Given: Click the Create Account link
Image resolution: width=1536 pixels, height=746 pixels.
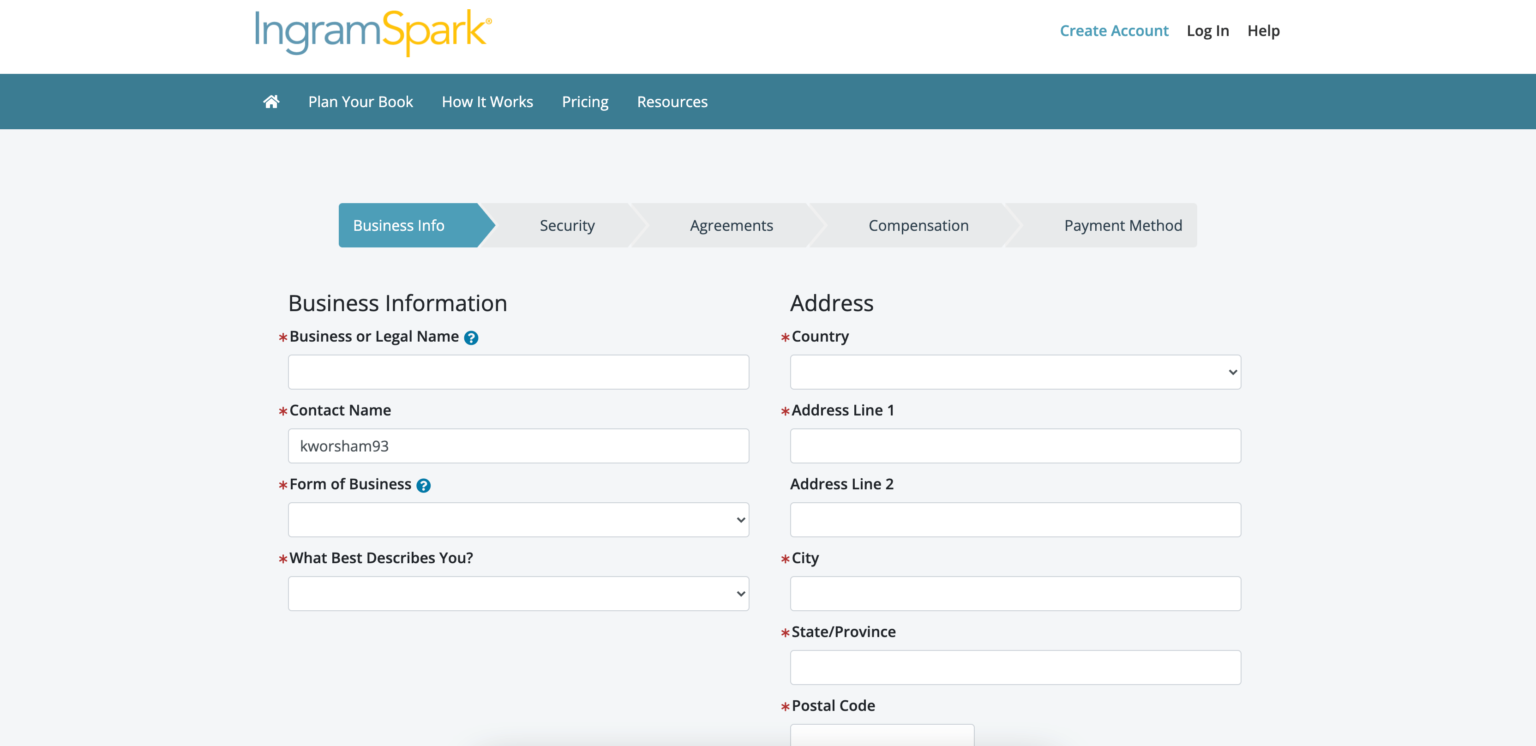Looking at the screenshot, I should coord(1114,30).
